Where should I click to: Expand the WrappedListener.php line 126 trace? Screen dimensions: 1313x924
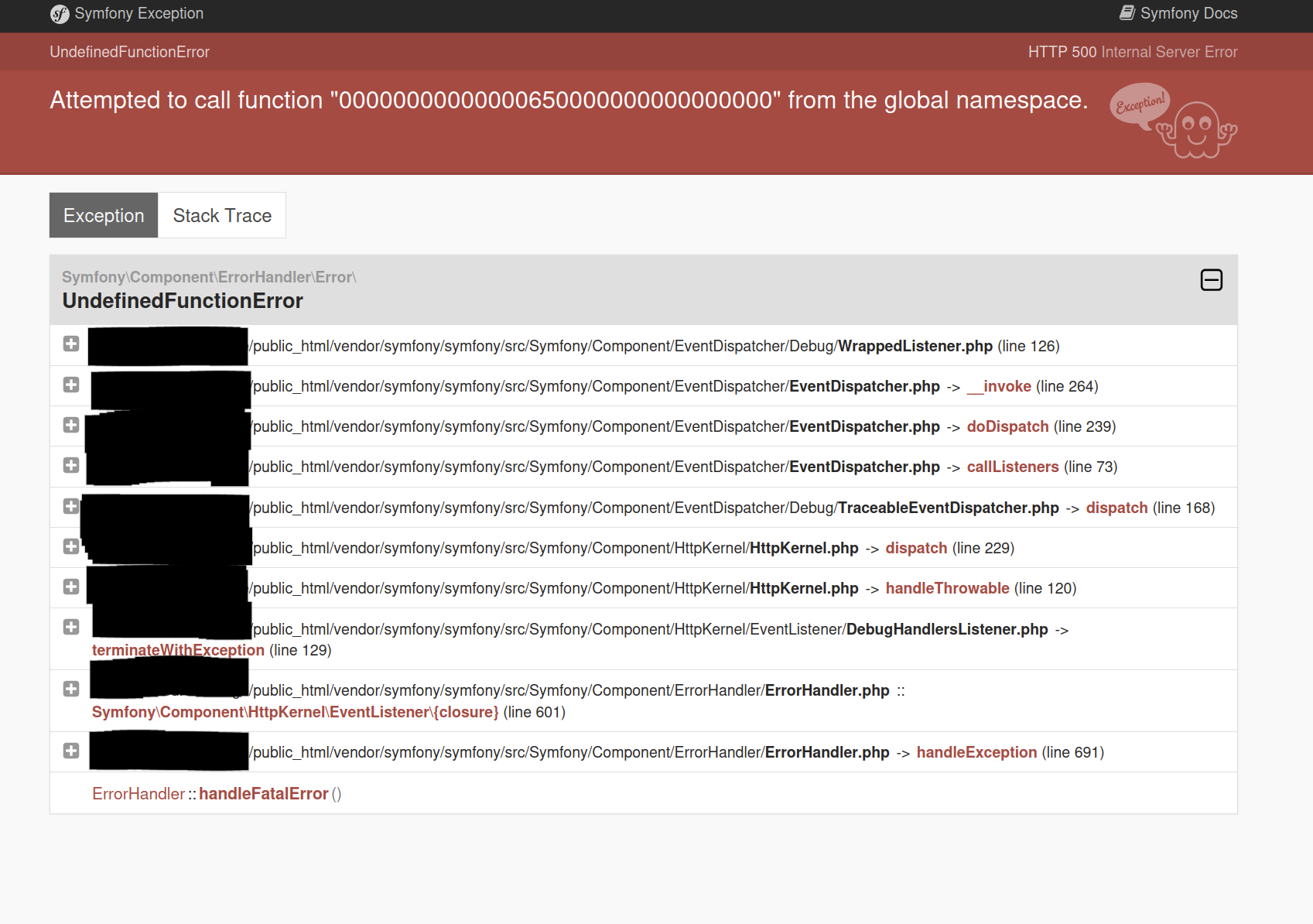click(x=71, y=344)
